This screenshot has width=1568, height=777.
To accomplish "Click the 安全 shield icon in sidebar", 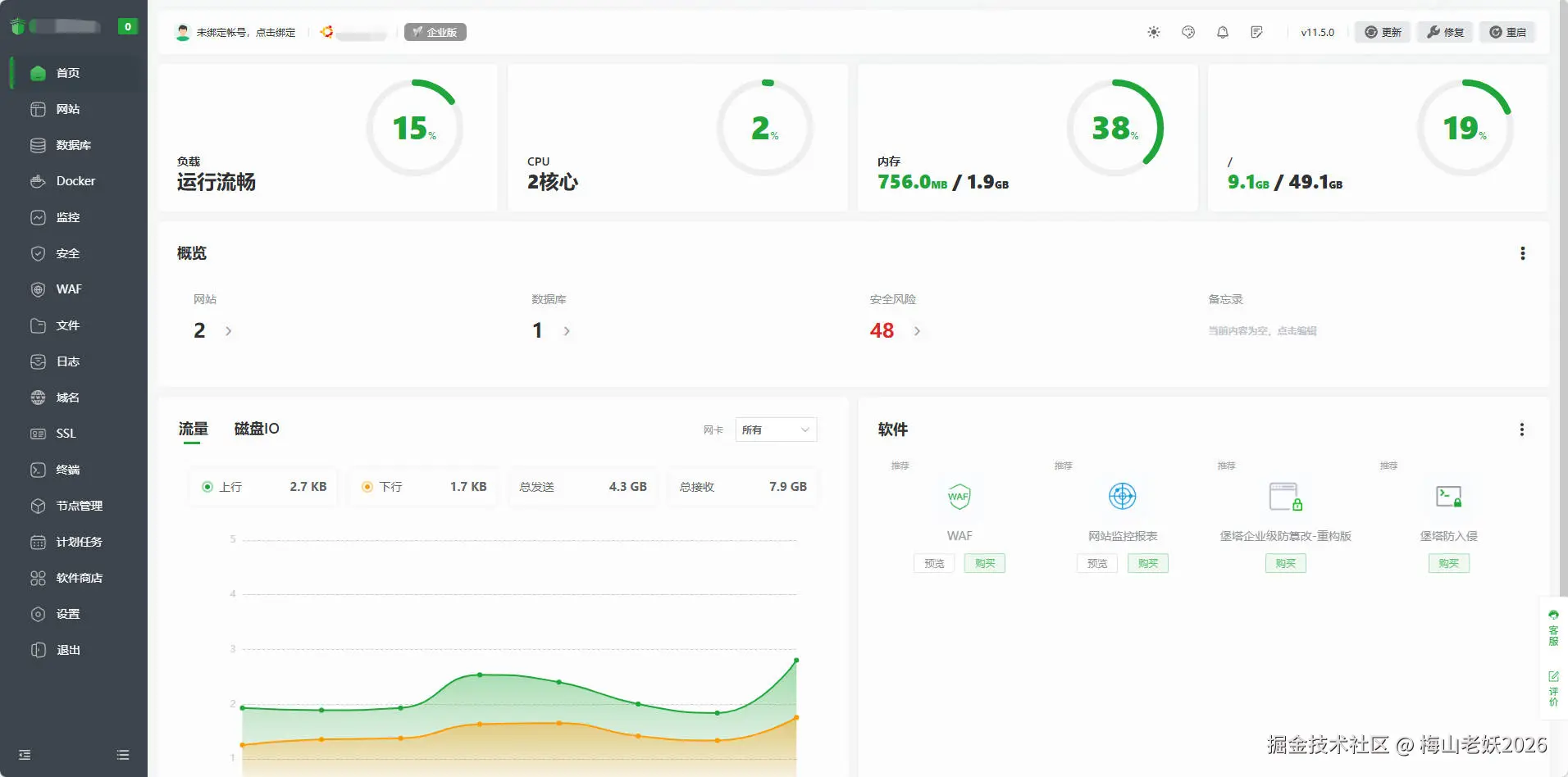I will 38,253.
